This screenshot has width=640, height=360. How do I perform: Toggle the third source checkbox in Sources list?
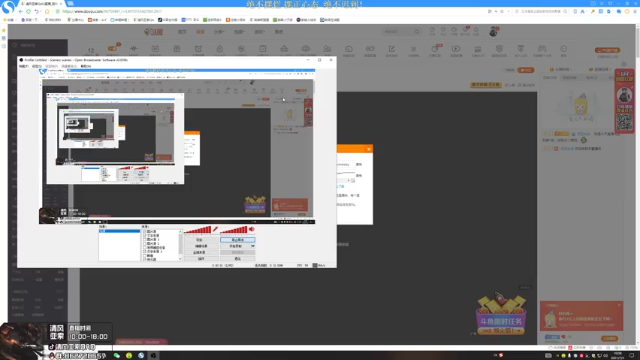(144, 240)
